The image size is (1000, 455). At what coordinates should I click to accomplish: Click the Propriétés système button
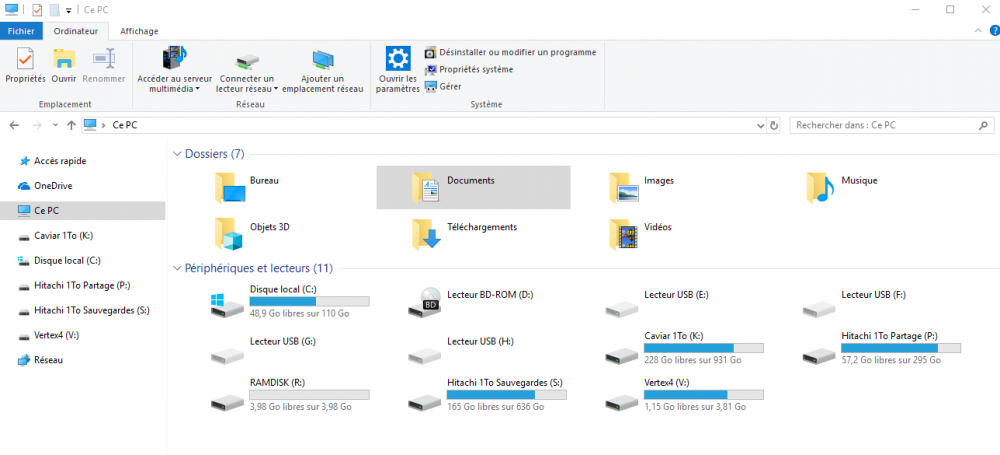click(469, 69)
